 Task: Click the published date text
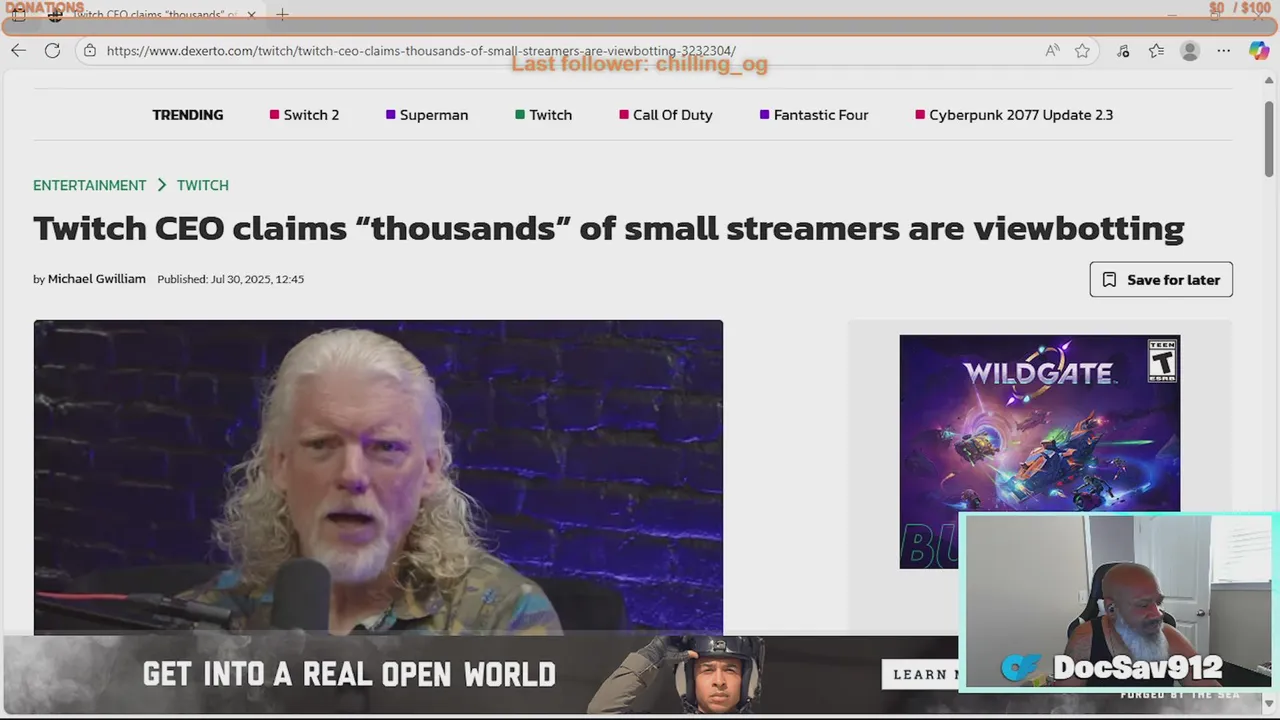(x=230, y=279)
